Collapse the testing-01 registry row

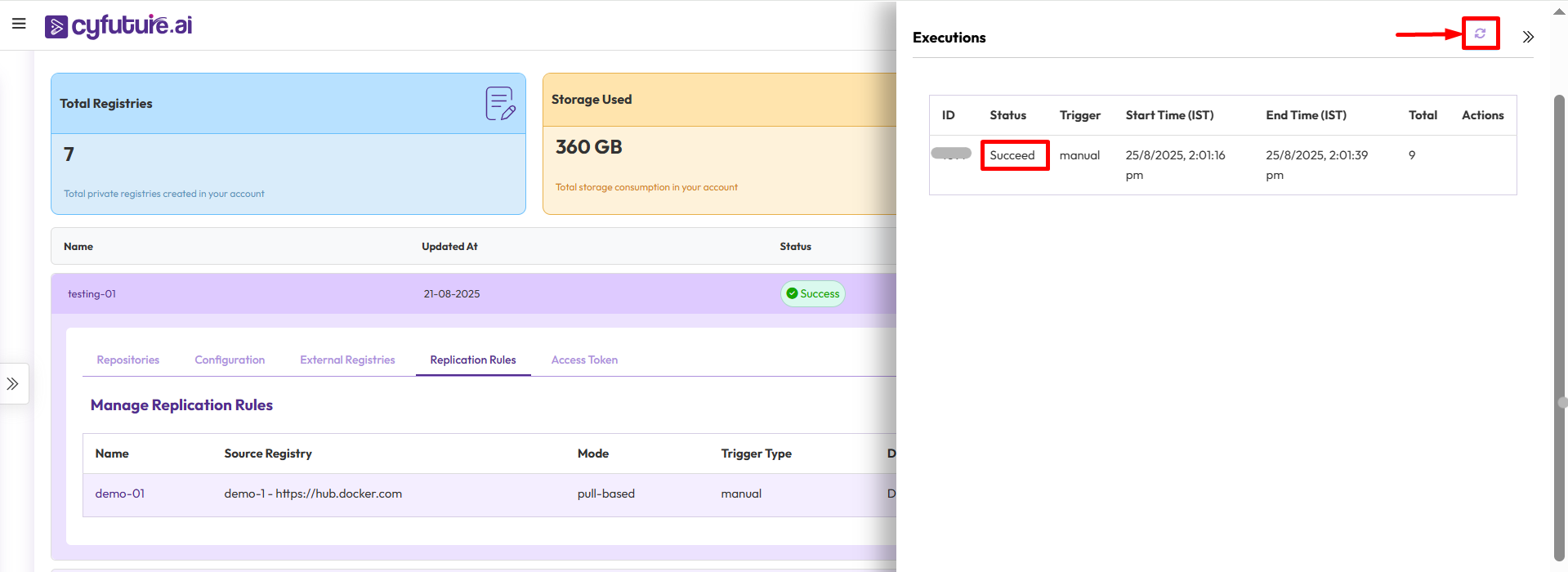(92, 293)
